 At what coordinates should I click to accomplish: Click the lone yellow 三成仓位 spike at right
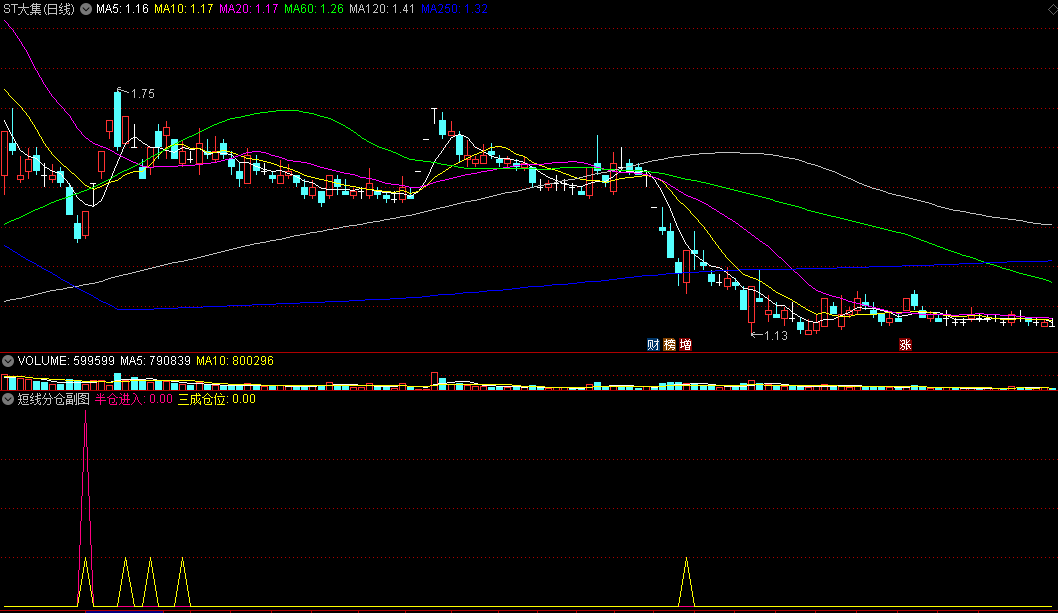point(686,582)
